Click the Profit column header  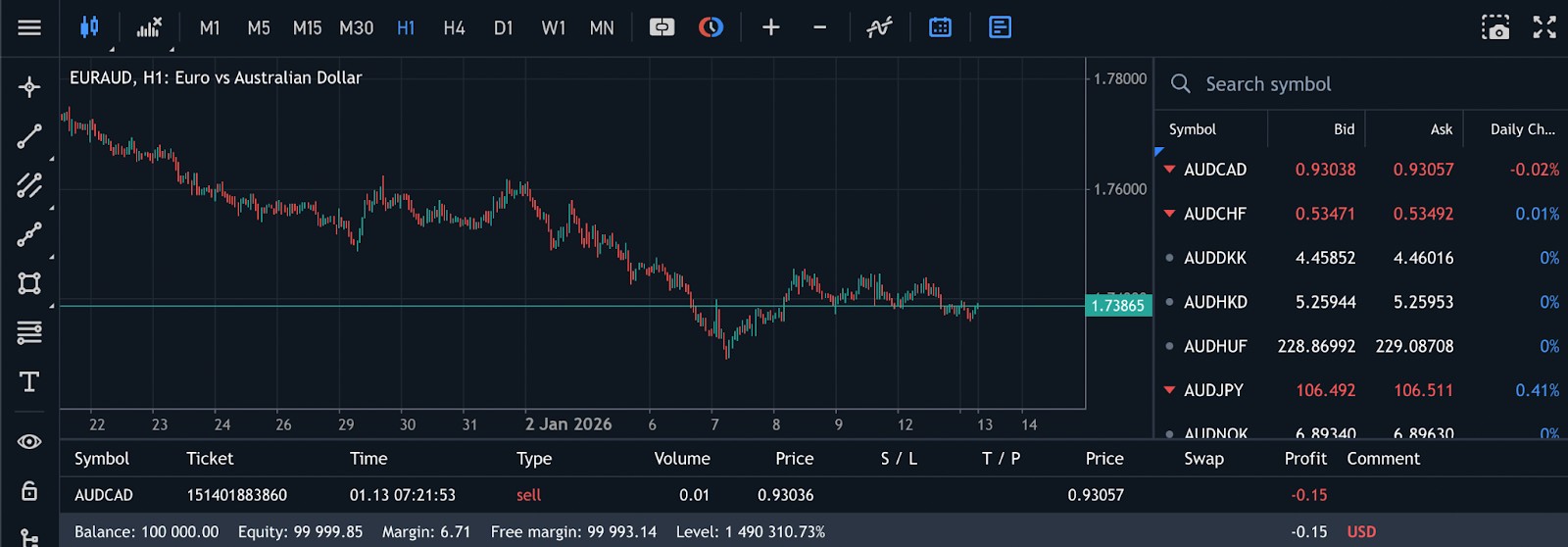coord(1305,459)
